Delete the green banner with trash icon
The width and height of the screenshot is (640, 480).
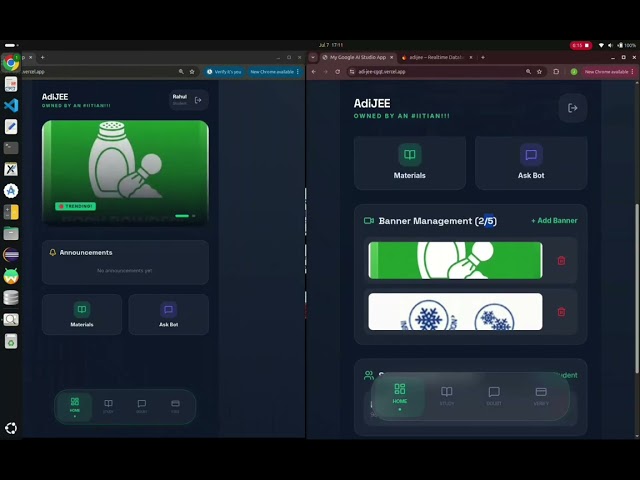pos(561,260)
